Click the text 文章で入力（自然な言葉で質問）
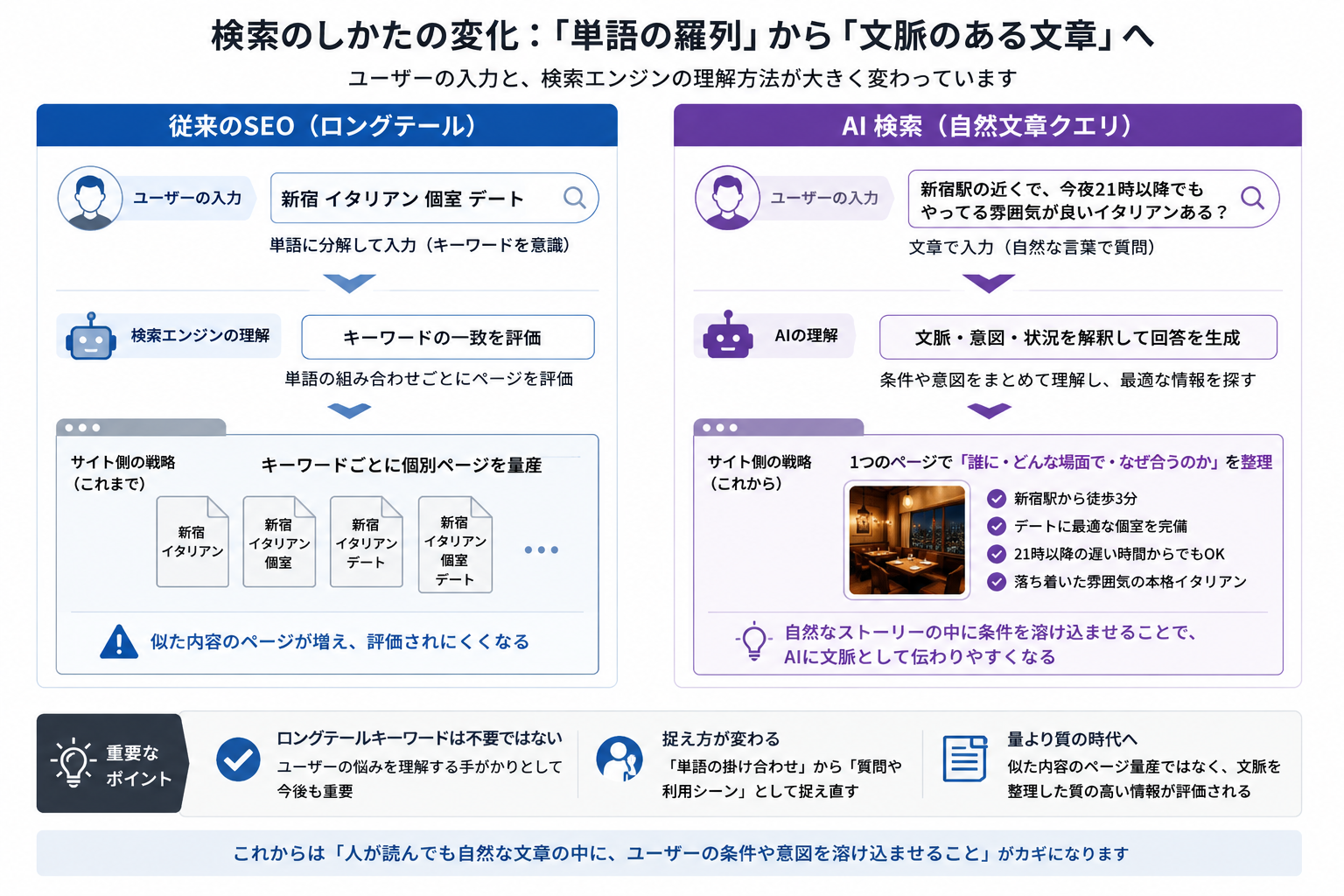Image resolution: width=1344 pixels, height=896 pixels. [x=1032, y=247]
